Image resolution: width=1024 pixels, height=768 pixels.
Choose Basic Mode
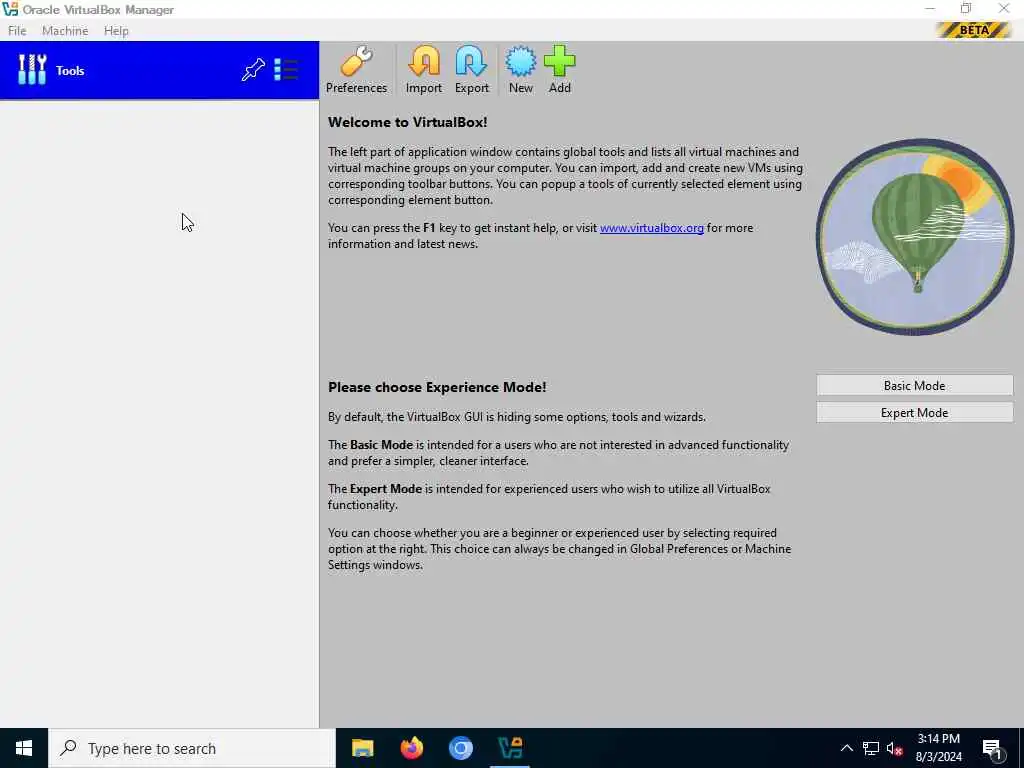(x=914, y=385)
